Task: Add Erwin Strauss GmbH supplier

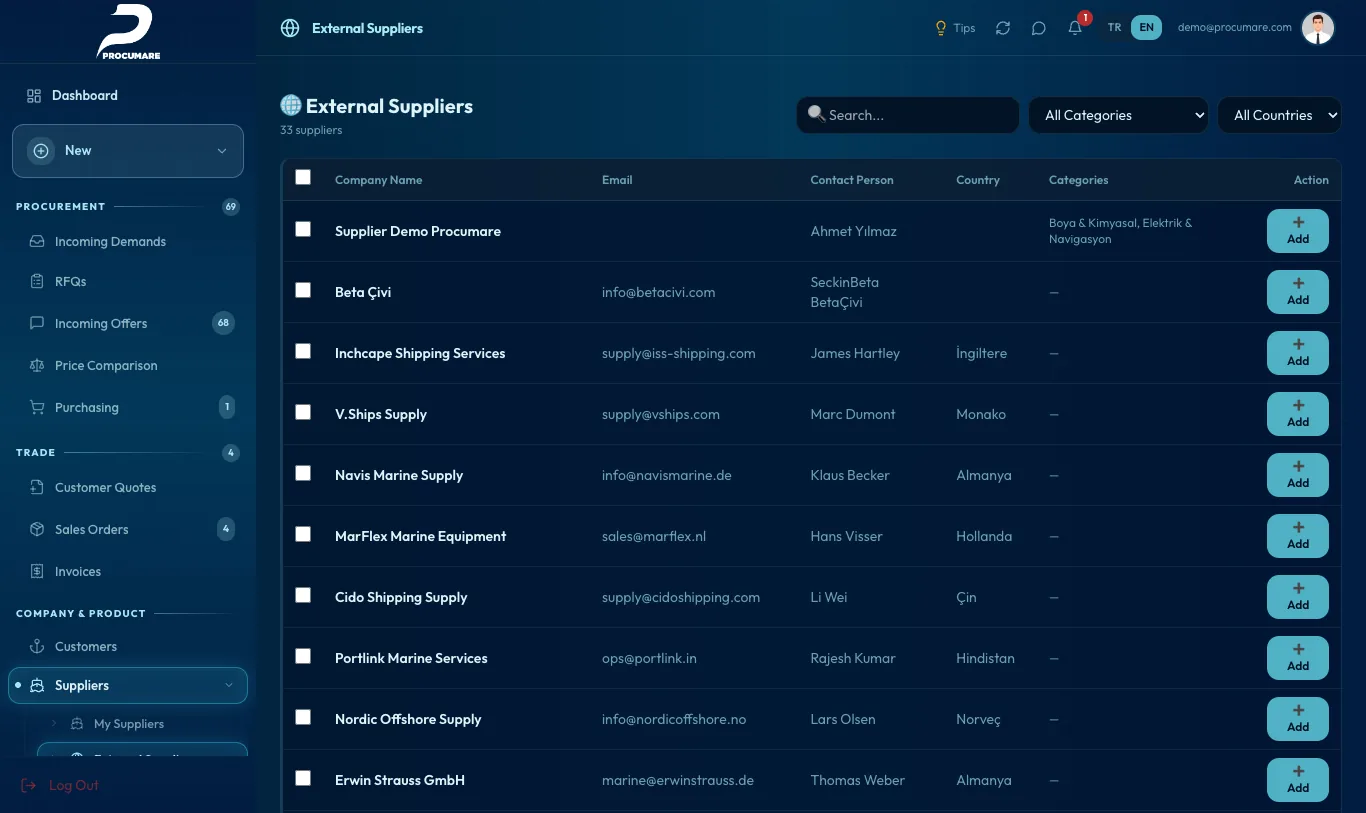Action: click(1297, 780)
